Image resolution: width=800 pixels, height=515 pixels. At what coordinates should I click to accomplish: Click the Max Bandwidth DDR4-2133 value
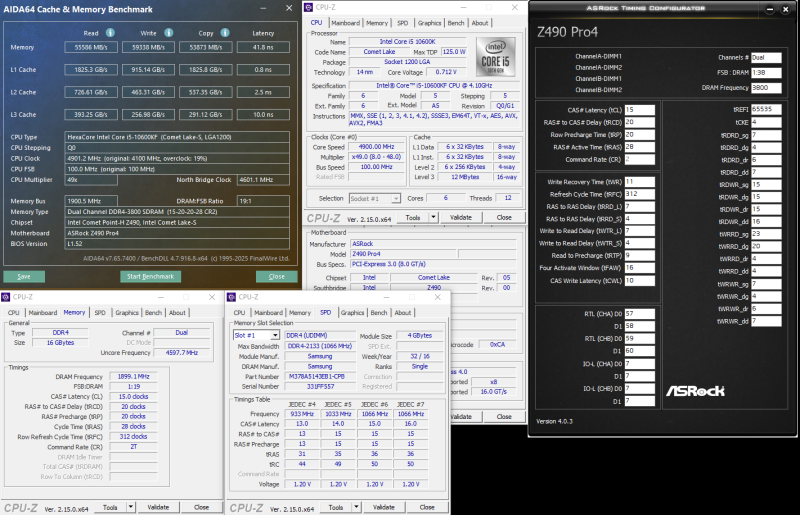point(320,346)
